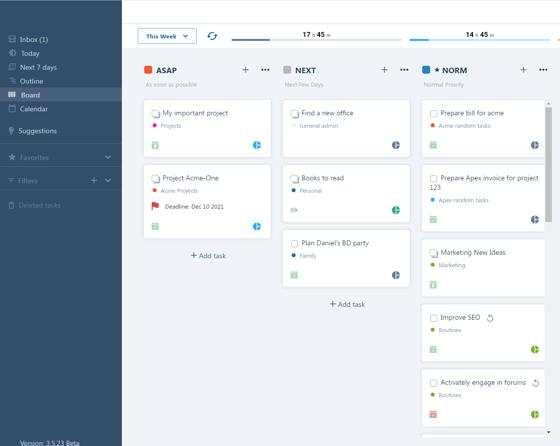Viewport: 560px width, 446px height.
Task: Check Prepare Apex invoice for project 123
Action: [x=434, y=179]
